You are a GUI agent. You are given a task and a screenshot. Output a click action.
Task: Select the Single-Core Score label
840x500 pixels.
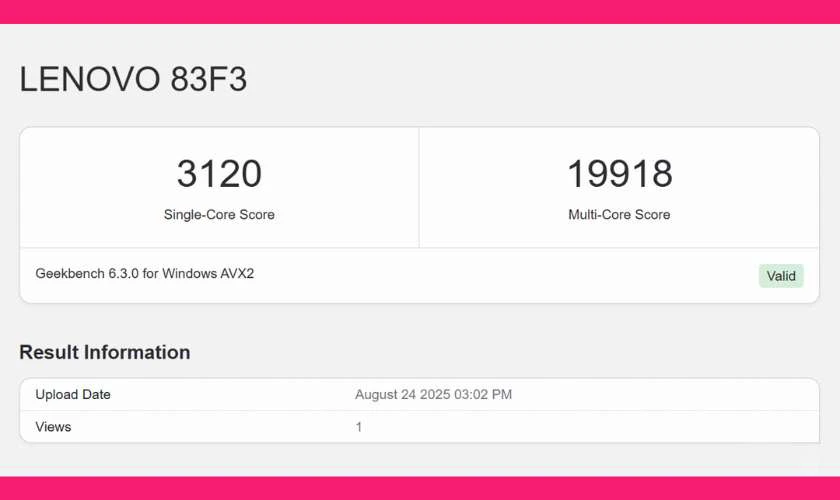[219, 215]
